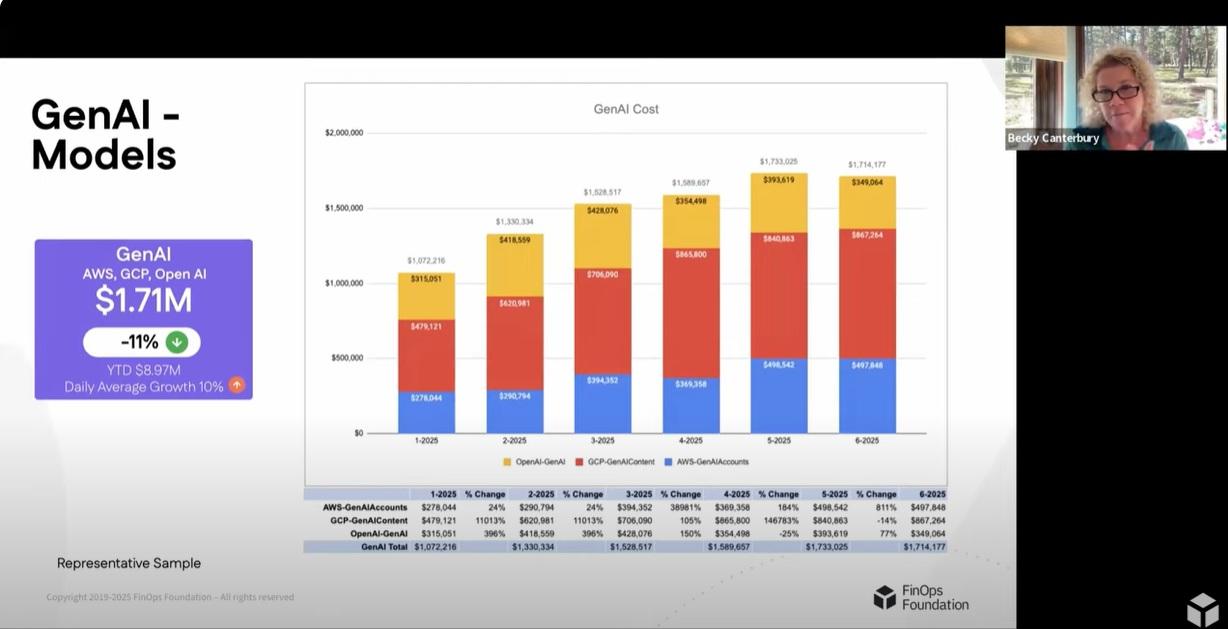1228x629 pixels.
Task: Click the "-11%" value in the white pill
Action: click(x=140, y=342)
